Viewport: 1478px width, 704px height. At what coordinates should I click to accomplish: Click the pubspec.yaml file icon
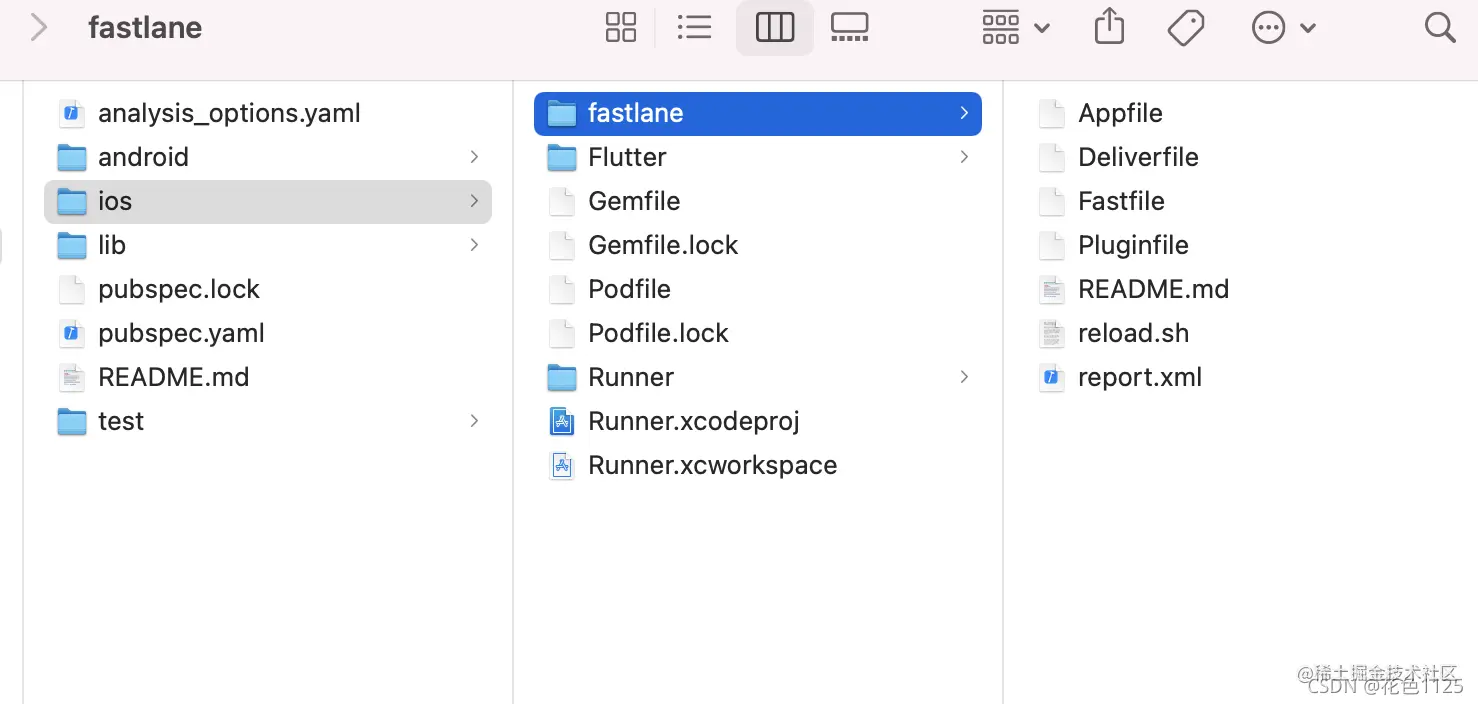[71, 333]
